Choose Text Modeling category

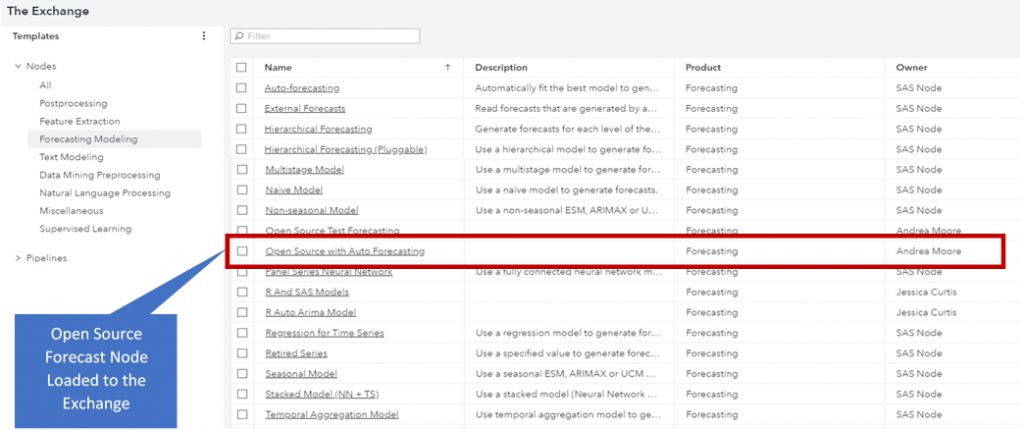[x=71, y=157]
